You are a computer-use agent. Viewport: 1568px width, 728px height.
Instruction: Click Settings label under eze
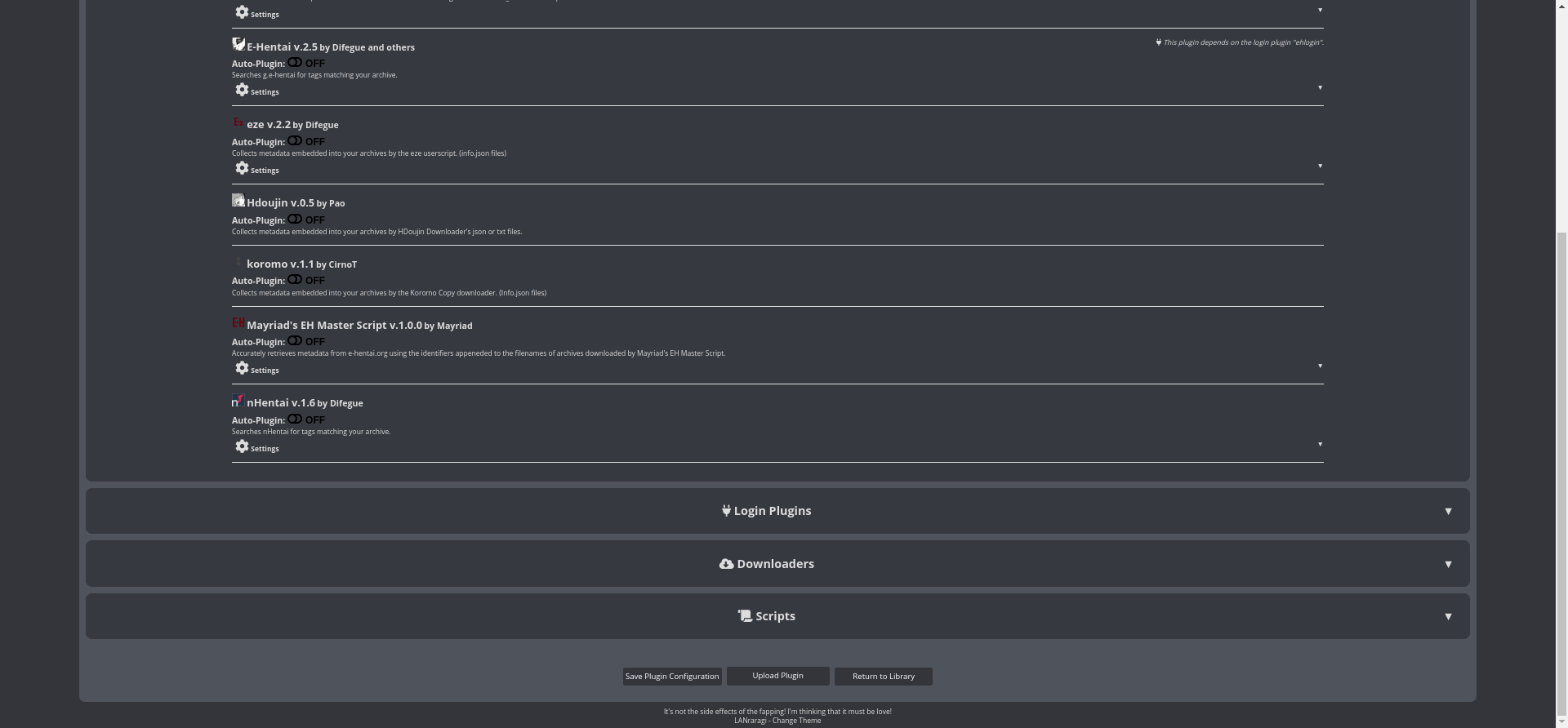265,171
